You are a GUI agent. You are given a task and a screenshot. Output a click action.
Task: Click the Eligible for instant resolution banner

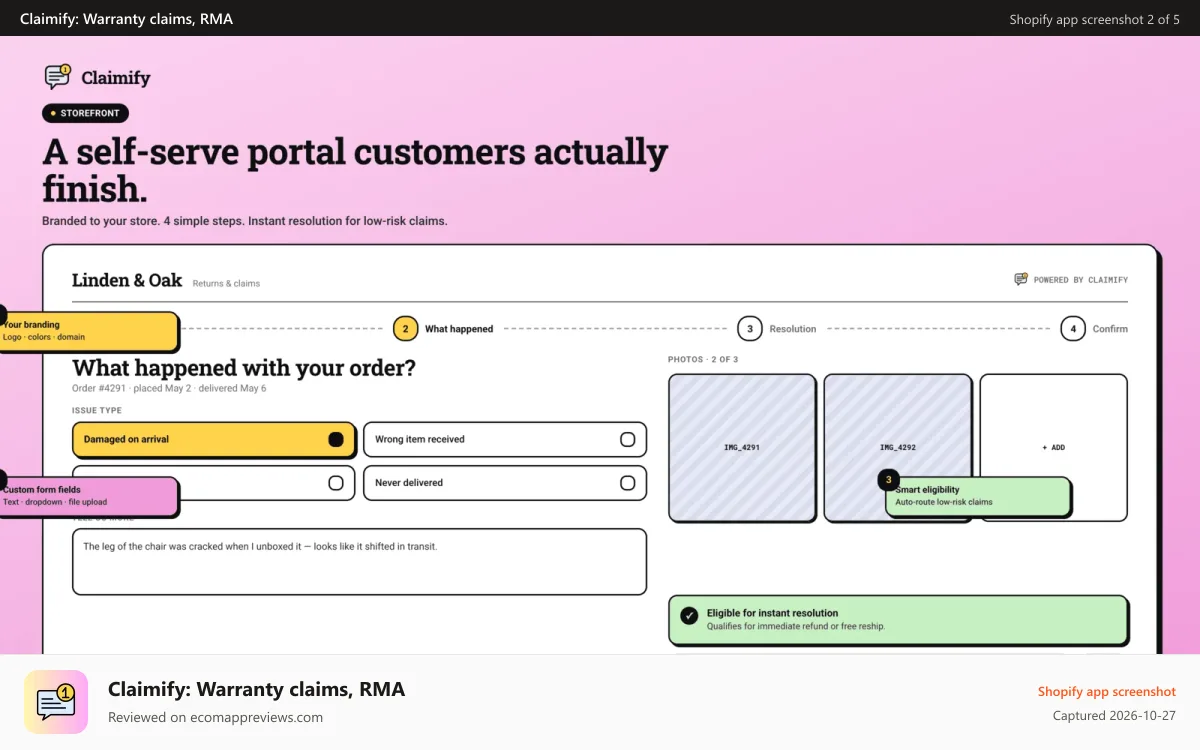pos(898,620)
